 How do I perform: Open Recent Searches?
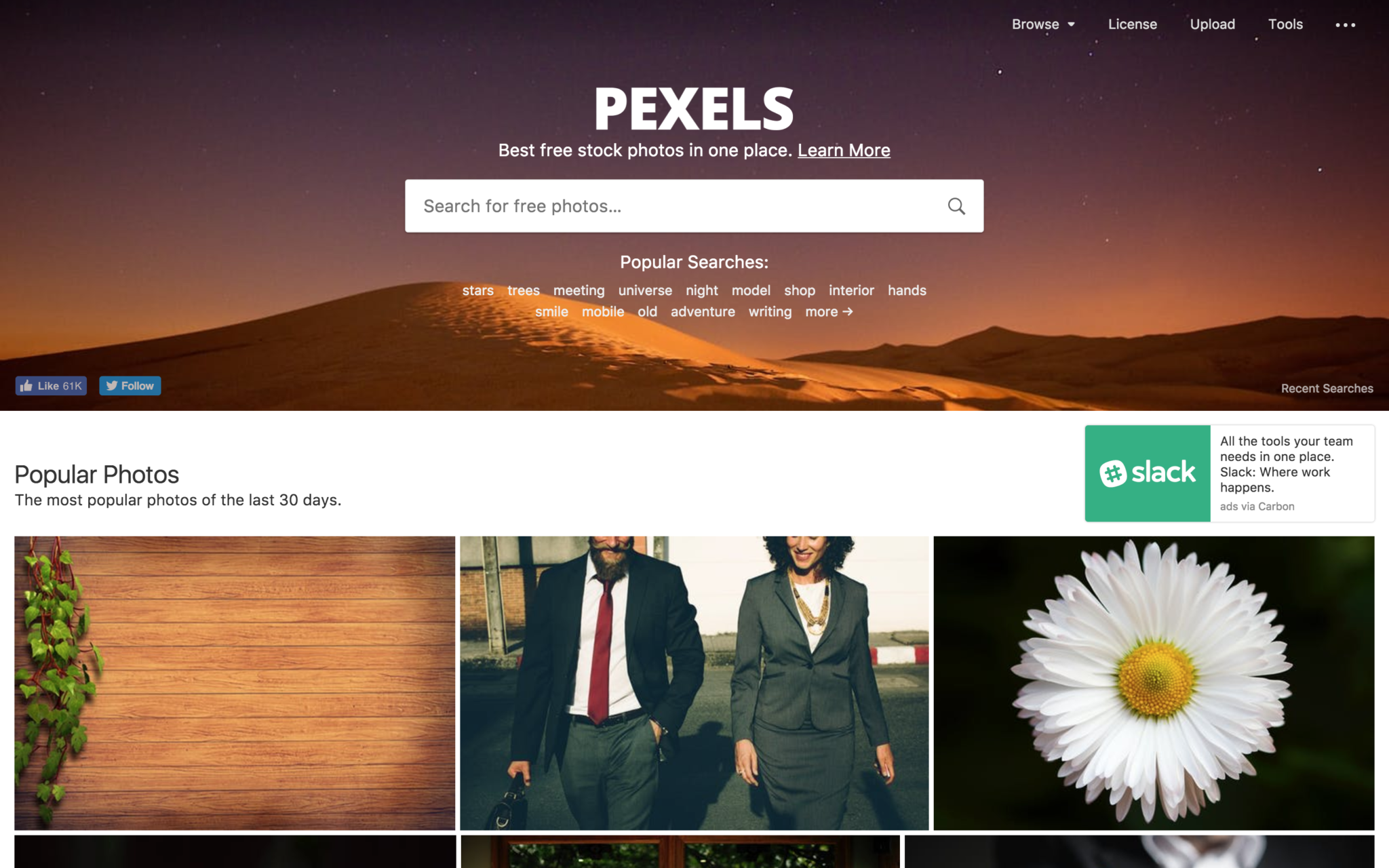pyautogui.click(x=1327, y=389)
